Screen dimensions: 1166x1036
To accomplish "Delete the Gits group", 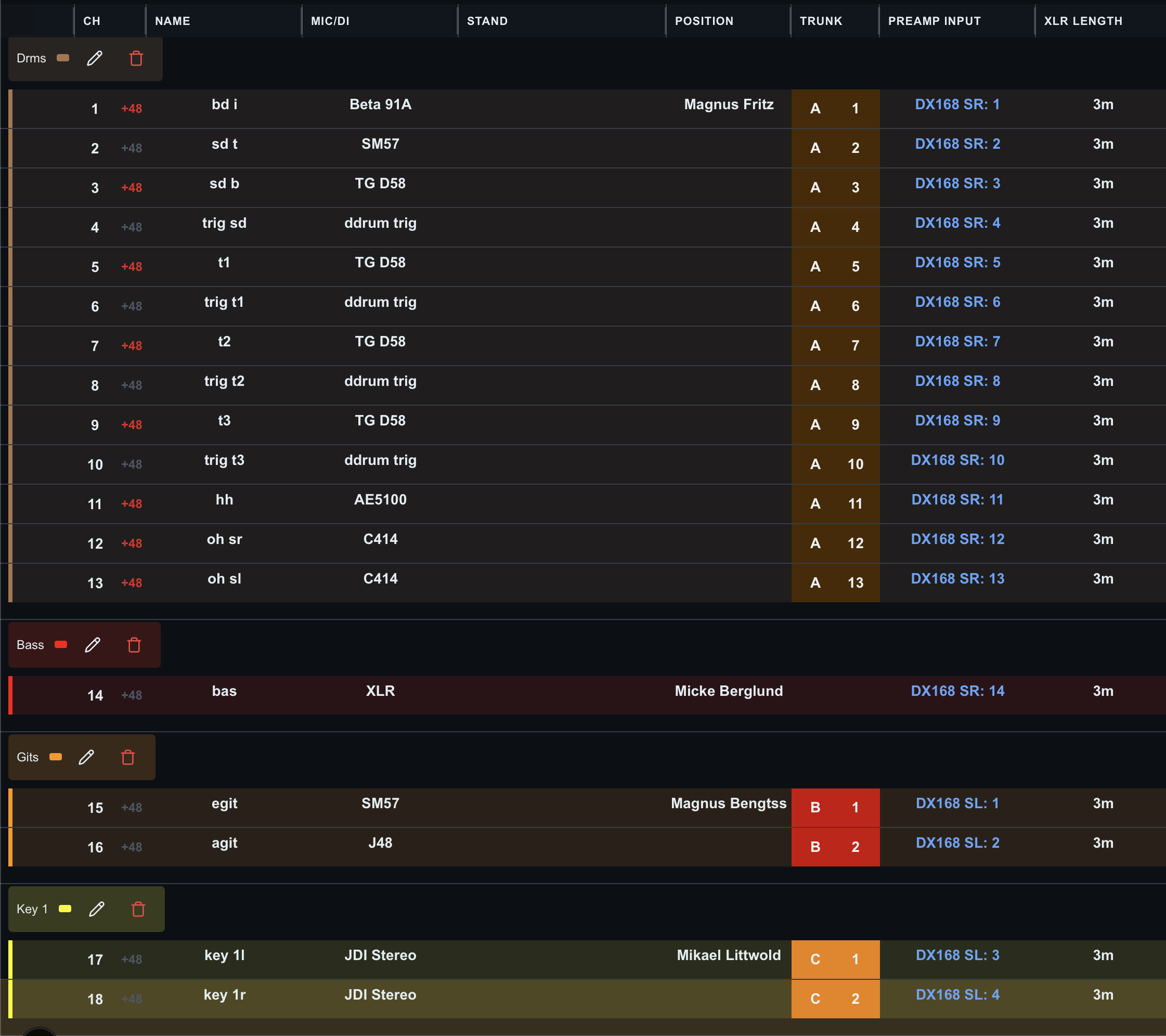I will 128,757.
